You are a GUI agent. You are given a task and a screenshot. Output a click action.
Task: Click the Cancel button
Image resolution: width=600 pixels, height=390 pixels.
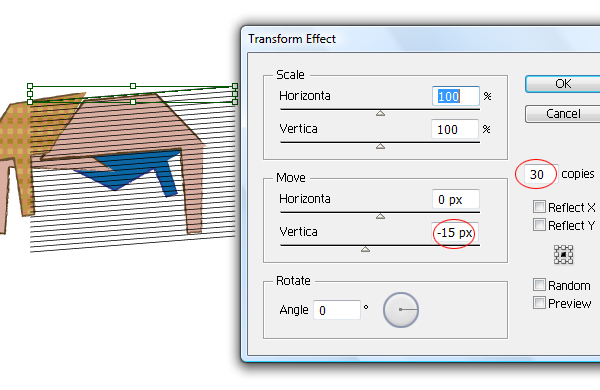point(562,114)
